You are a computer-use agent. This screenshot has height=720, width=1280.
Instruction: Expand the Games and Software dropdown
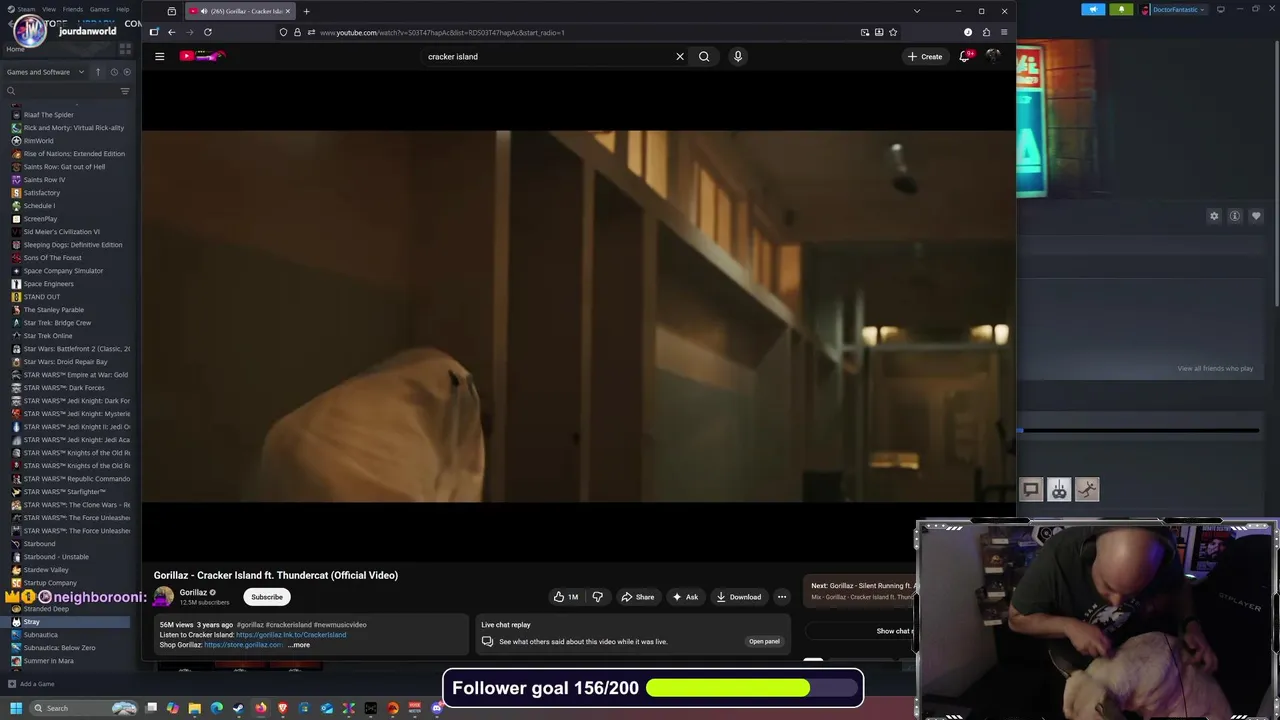click(44, 72)
